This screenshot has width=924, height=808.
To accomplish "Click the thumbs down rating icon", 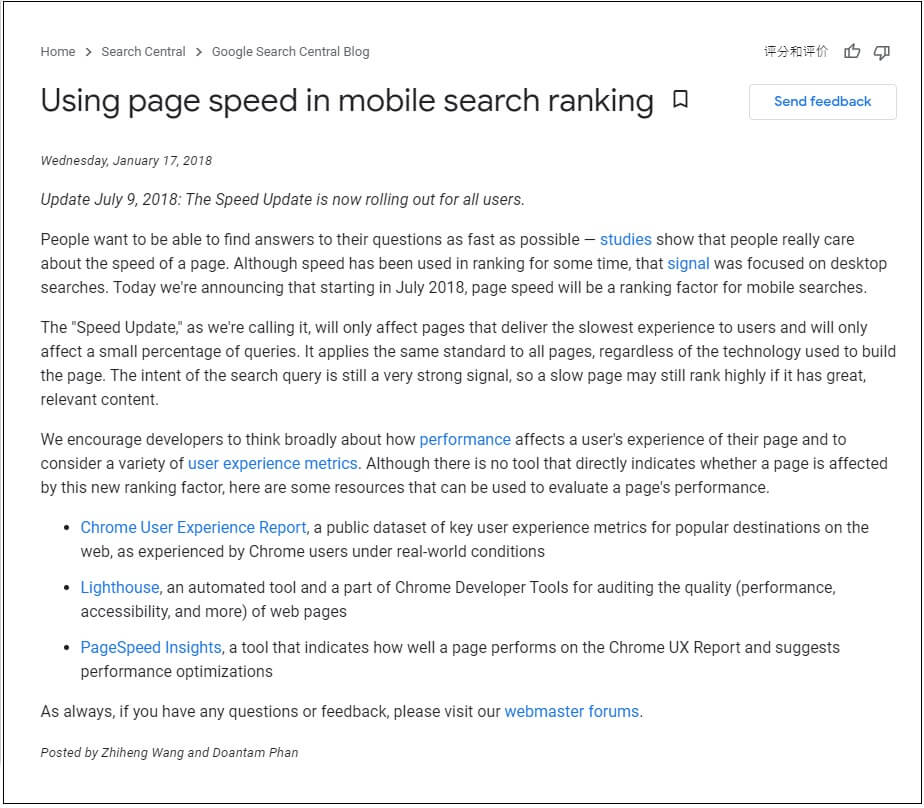I will 881,51.
